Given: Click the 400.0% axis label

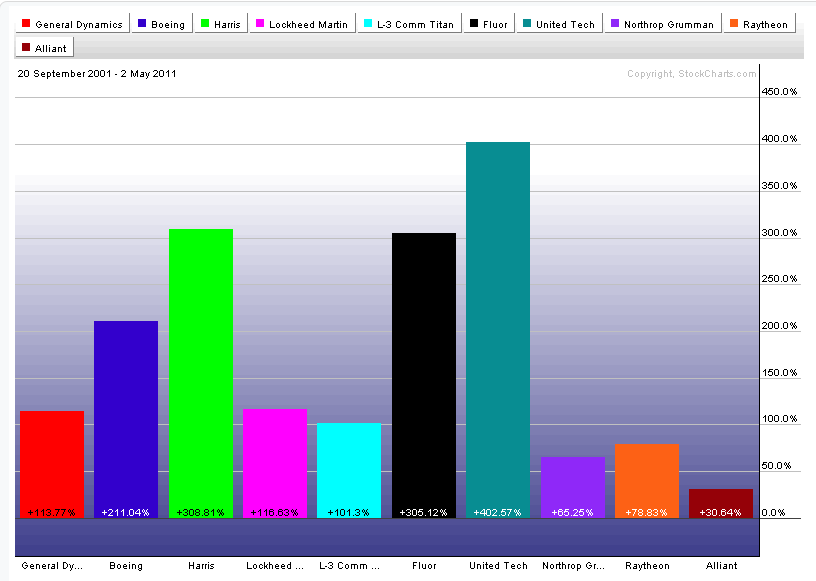Looking at the screenshot, I should [x=779, y=138].
